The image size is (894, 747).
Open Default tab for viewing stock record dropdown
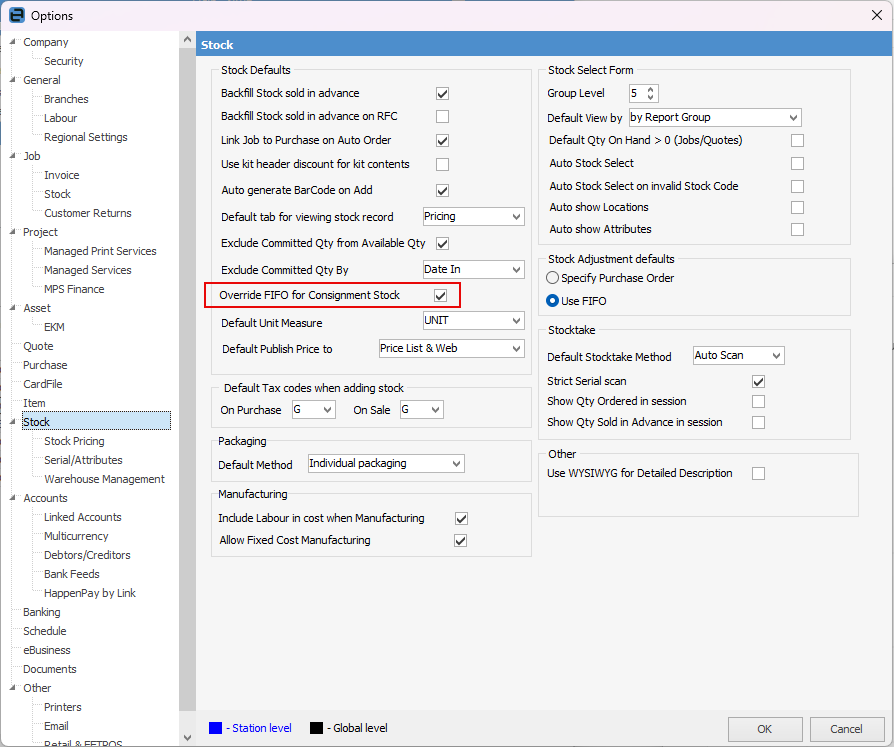point(473,217)
